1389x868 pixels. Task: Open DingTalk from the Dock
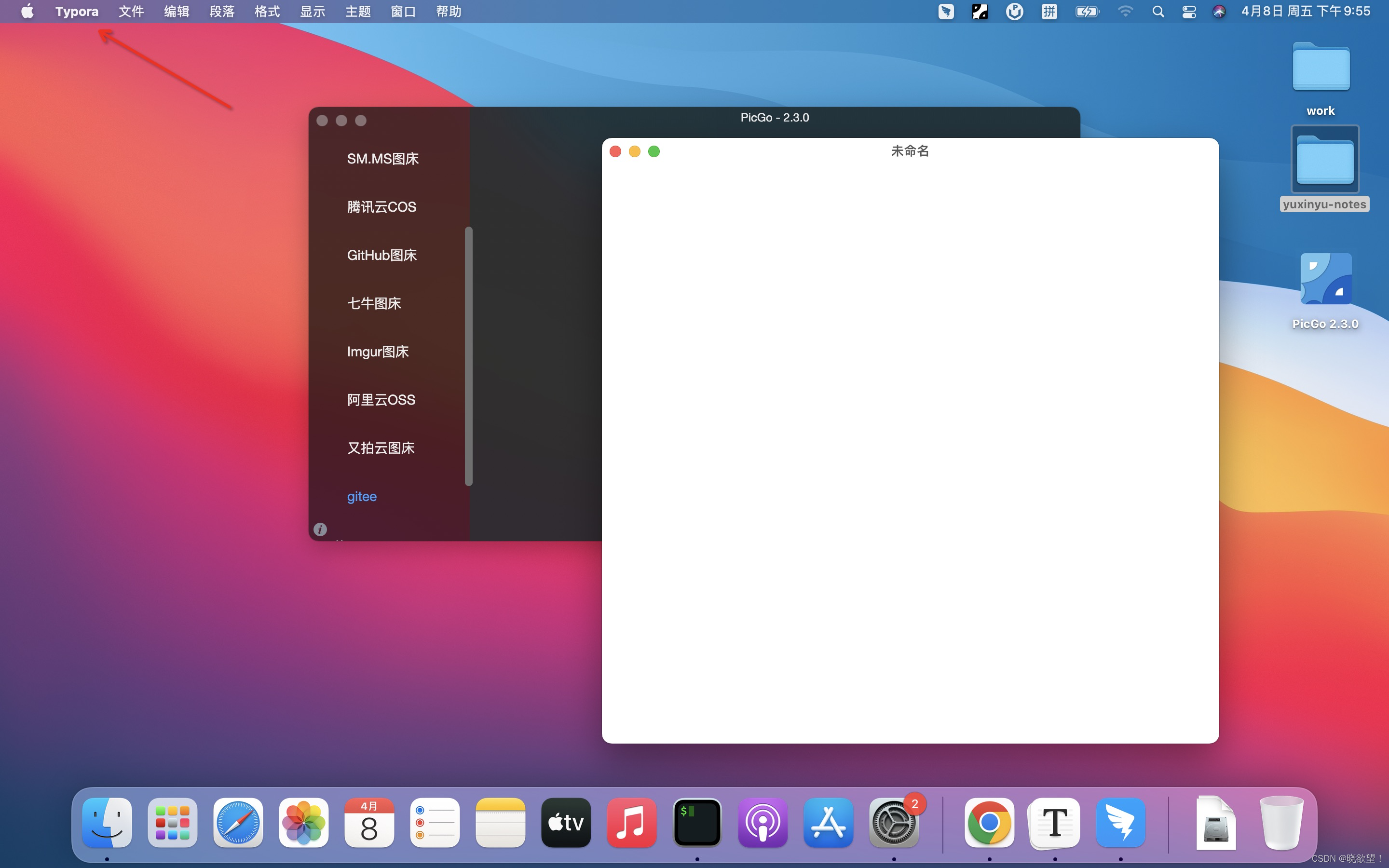click(1120, 823)
